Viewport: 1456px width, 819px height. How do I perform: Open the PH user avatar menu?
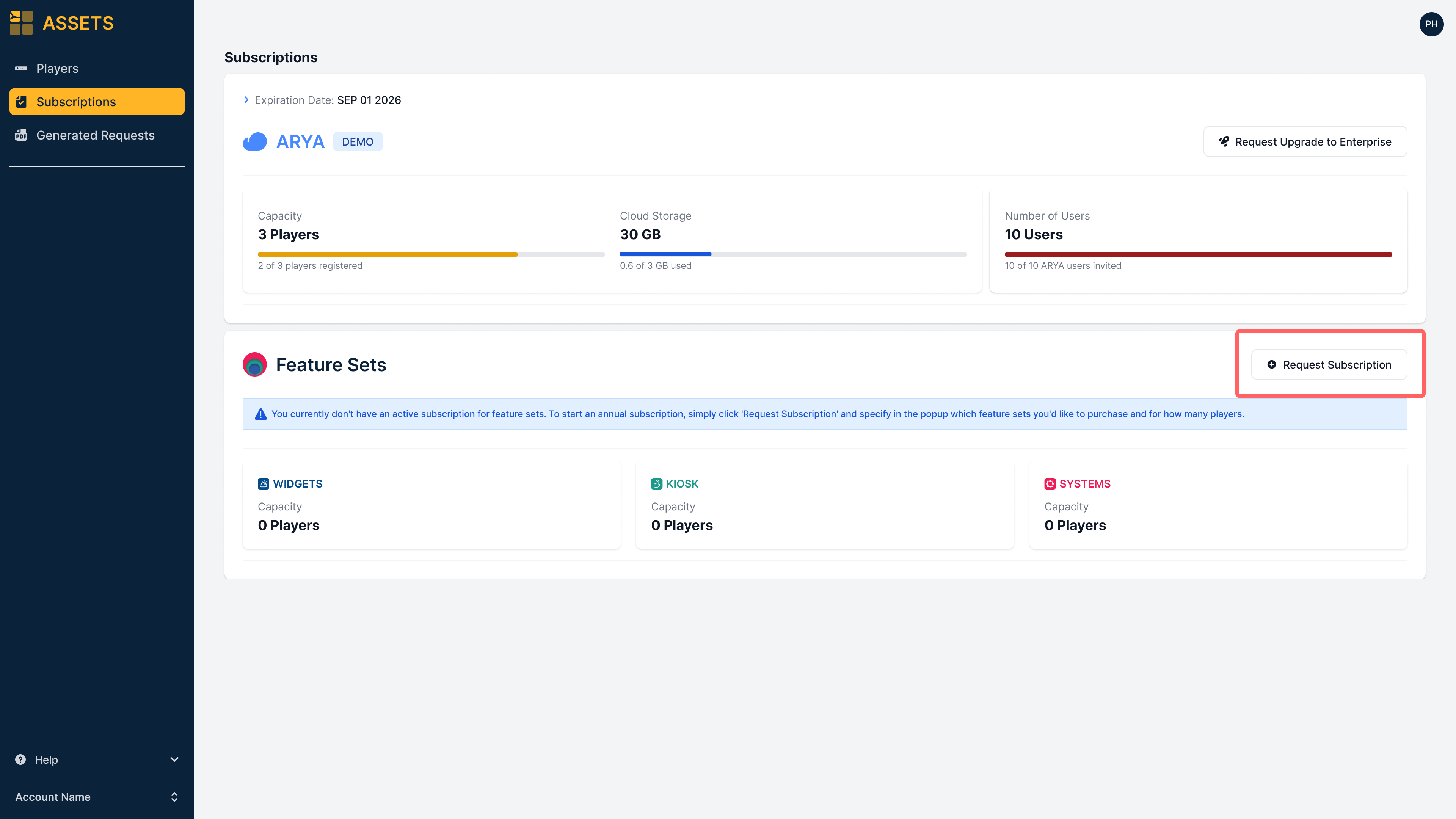1431,24
